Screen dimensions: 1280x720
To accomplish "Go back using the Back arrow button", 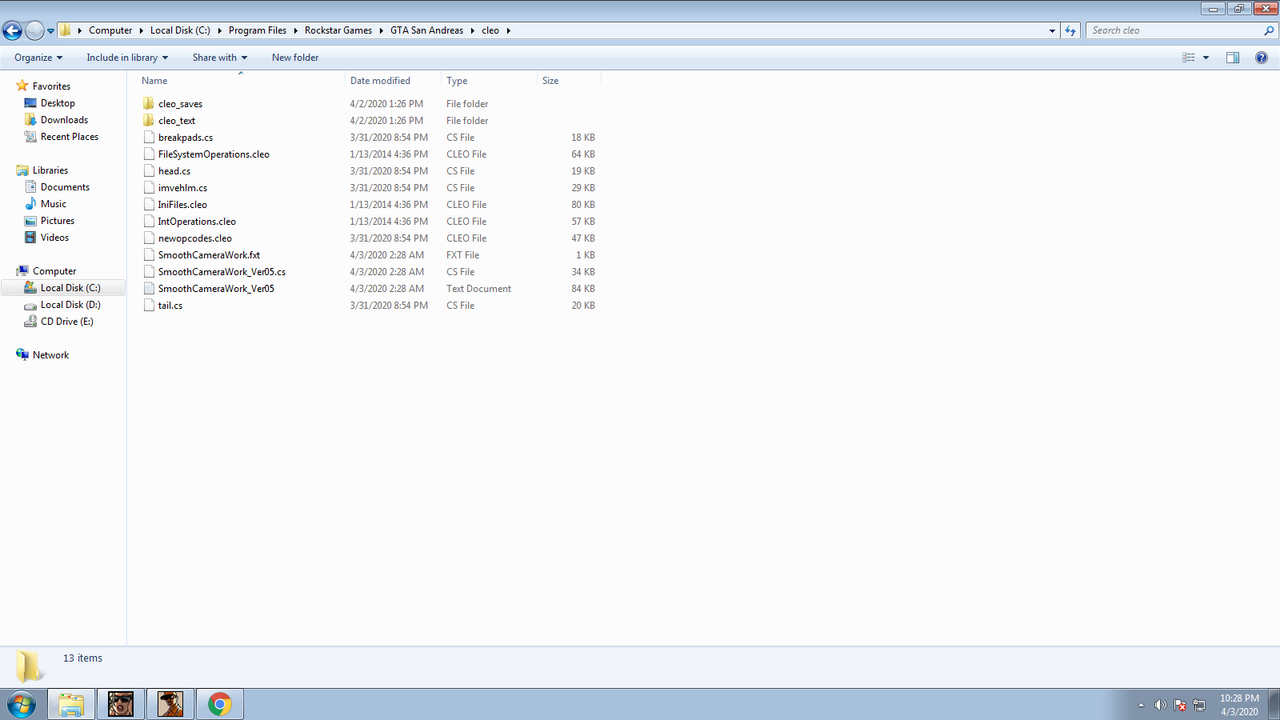I will 13,30.
